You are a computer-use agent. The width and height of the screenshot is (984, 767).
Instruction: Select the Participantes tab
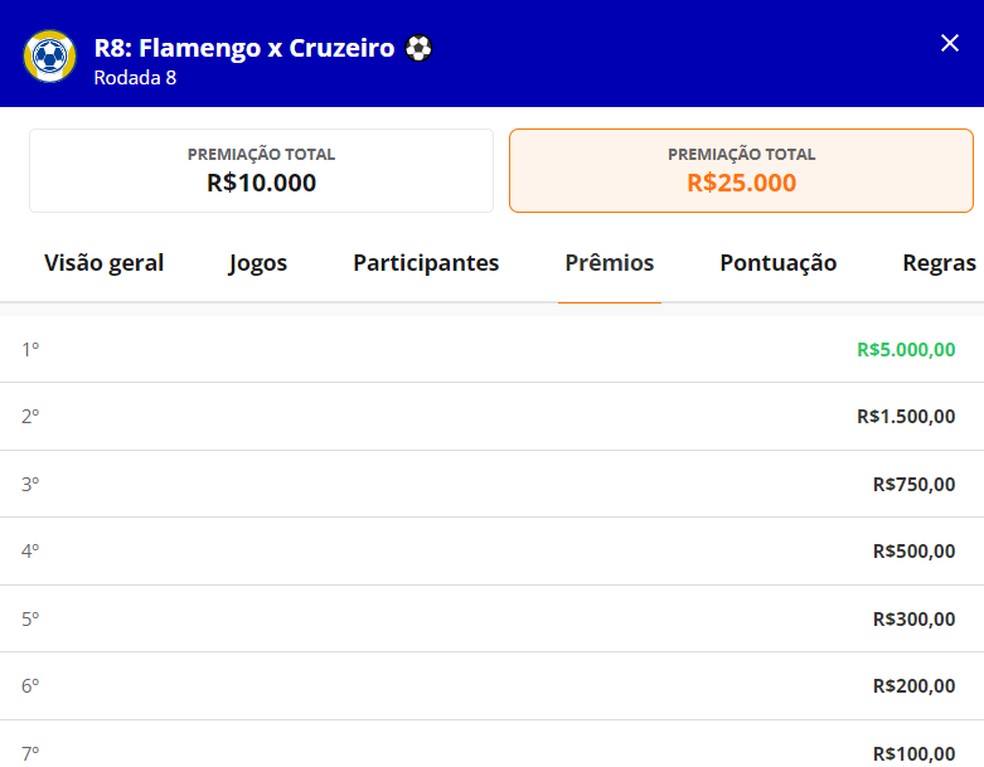click(x=425, y=263)
